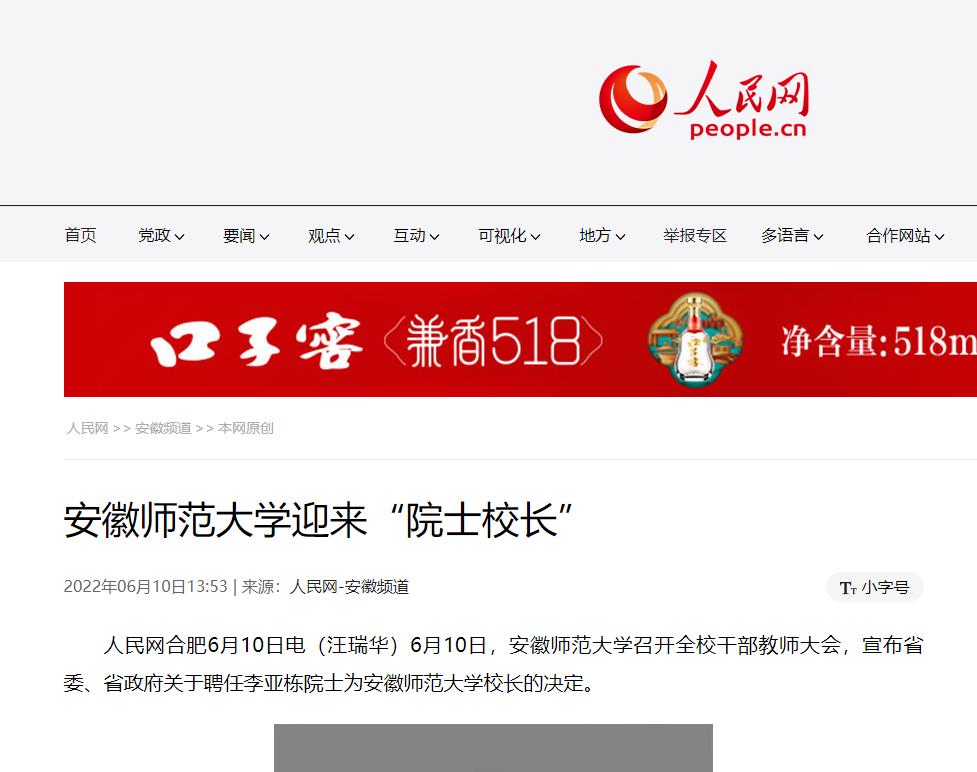This screenshot has width=977, height=772.
Task: Open the 互动 navigation dropdown
Action: [x=416, y=236]
